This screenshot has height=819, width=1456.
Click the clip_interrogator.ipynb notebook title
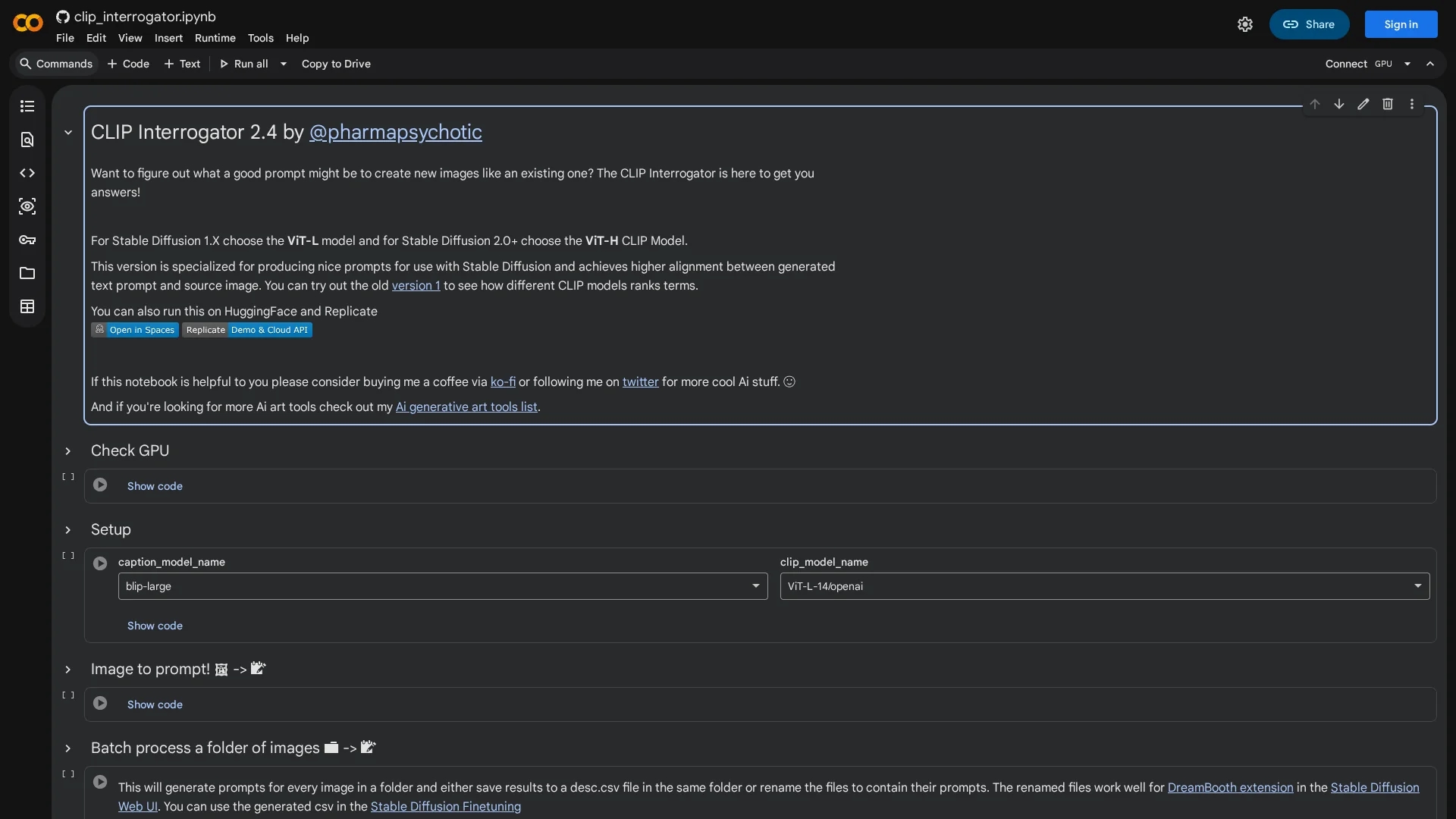tap(145, 17)
